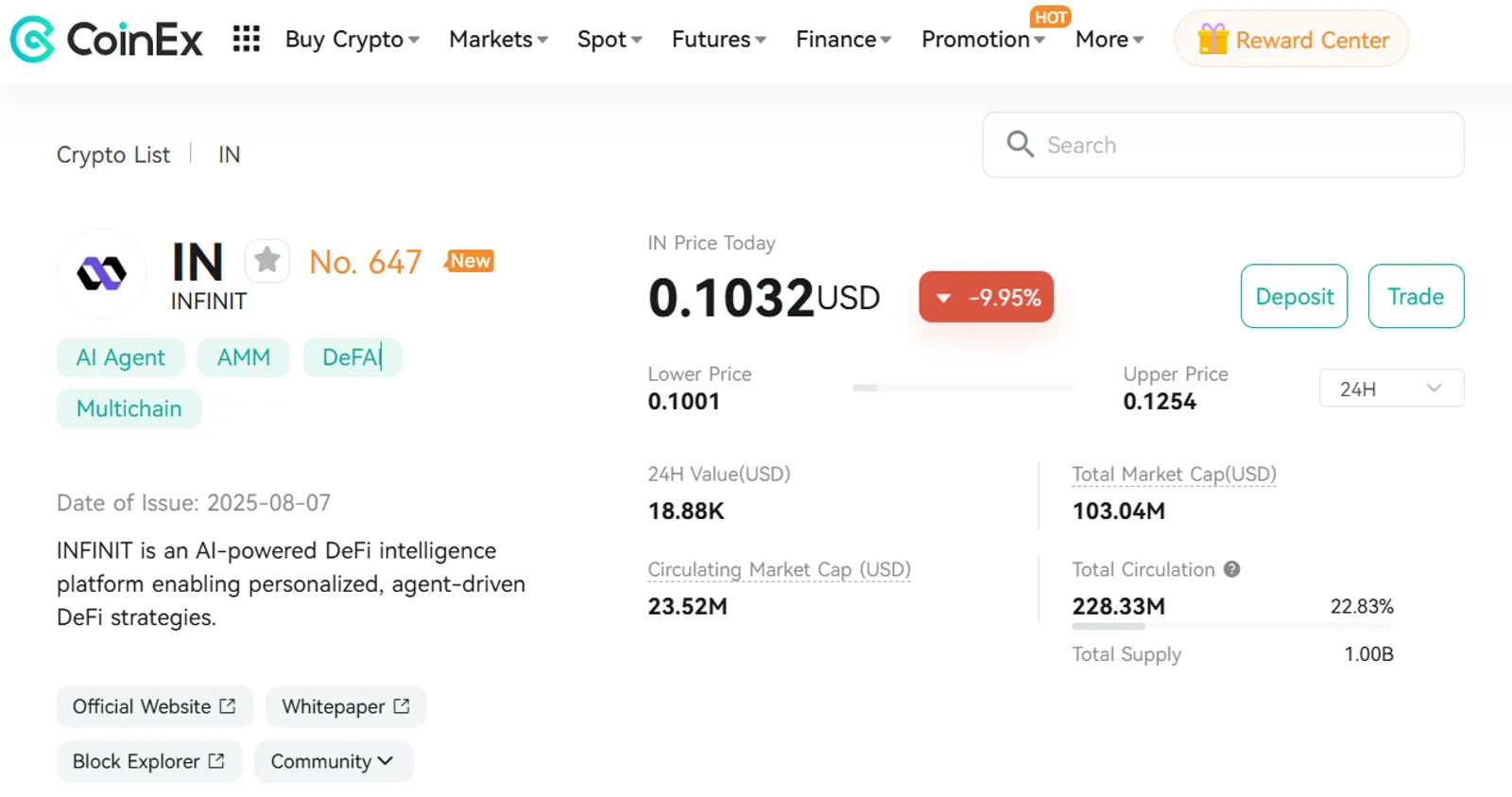Expand the Spot menu
Viewport: 1512px width, 797px height.
(x=610, y=40)
